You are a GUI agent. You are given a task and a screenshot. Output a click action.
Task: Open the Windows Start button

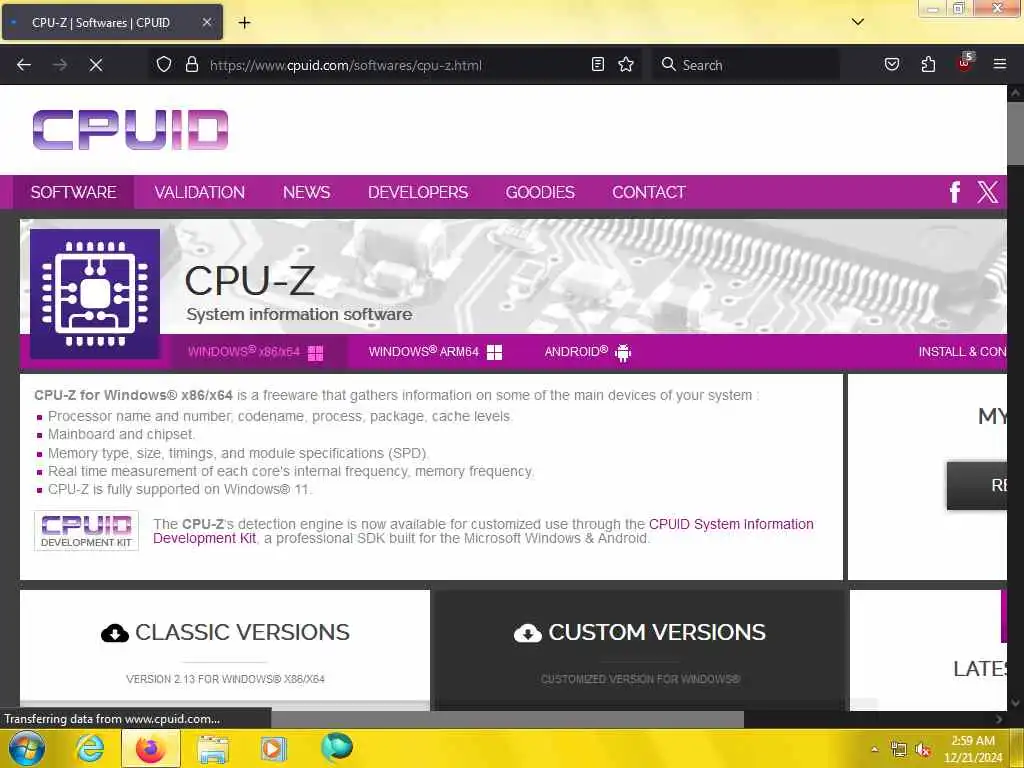tap(27, 748)
